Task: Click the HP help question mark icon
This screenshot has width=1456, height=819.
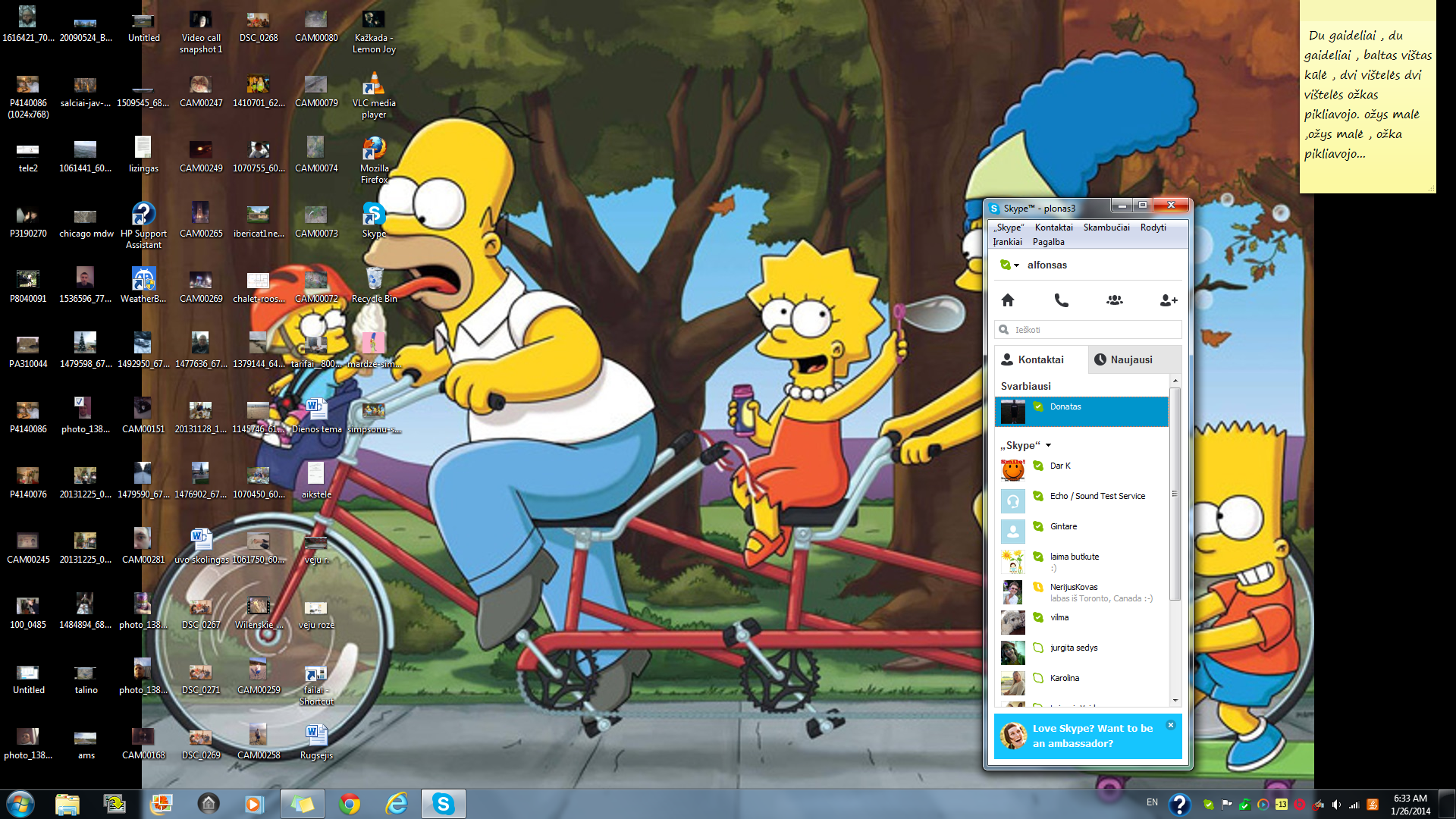Action: (x=1179, y=804)
